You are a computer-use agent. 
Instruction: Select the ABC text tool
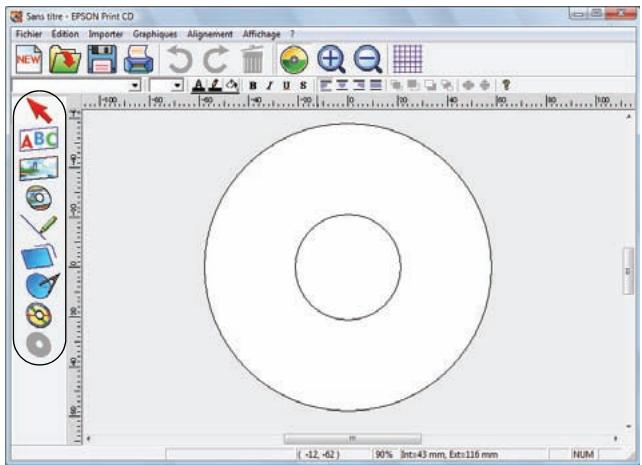(39, 139)
